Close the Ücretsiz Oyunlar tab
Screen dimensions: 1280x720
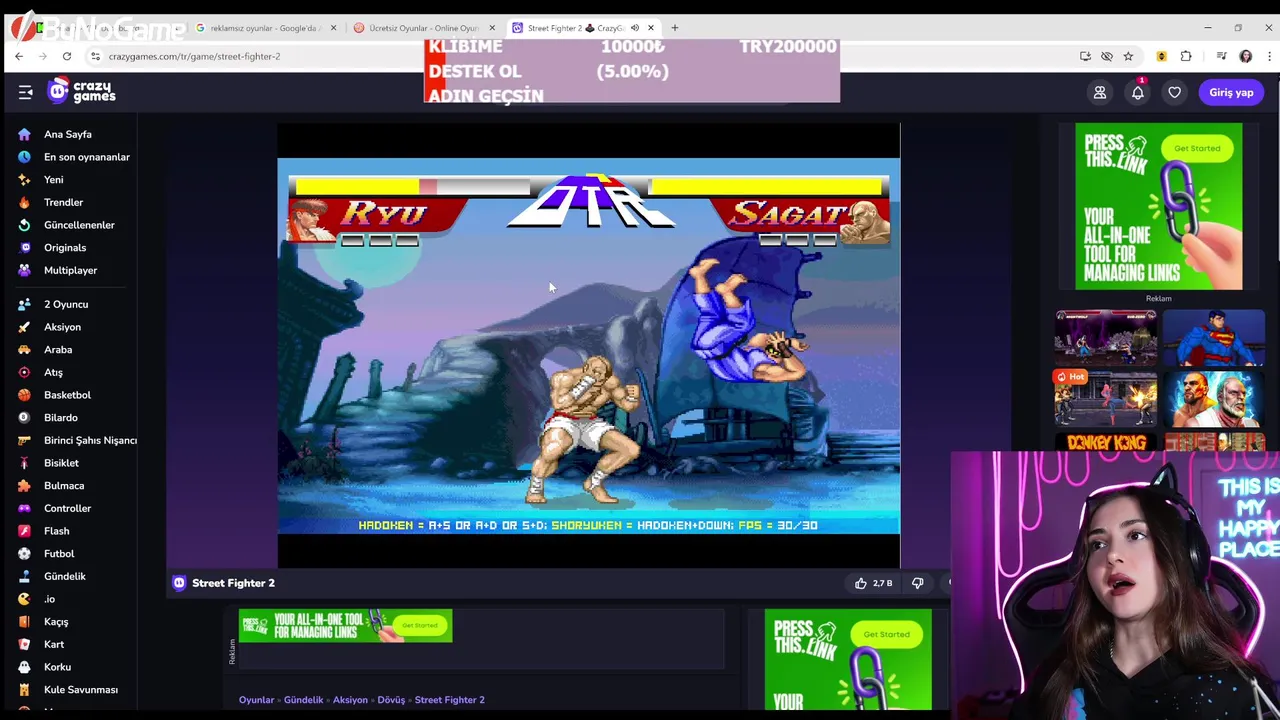coord(492,28)
